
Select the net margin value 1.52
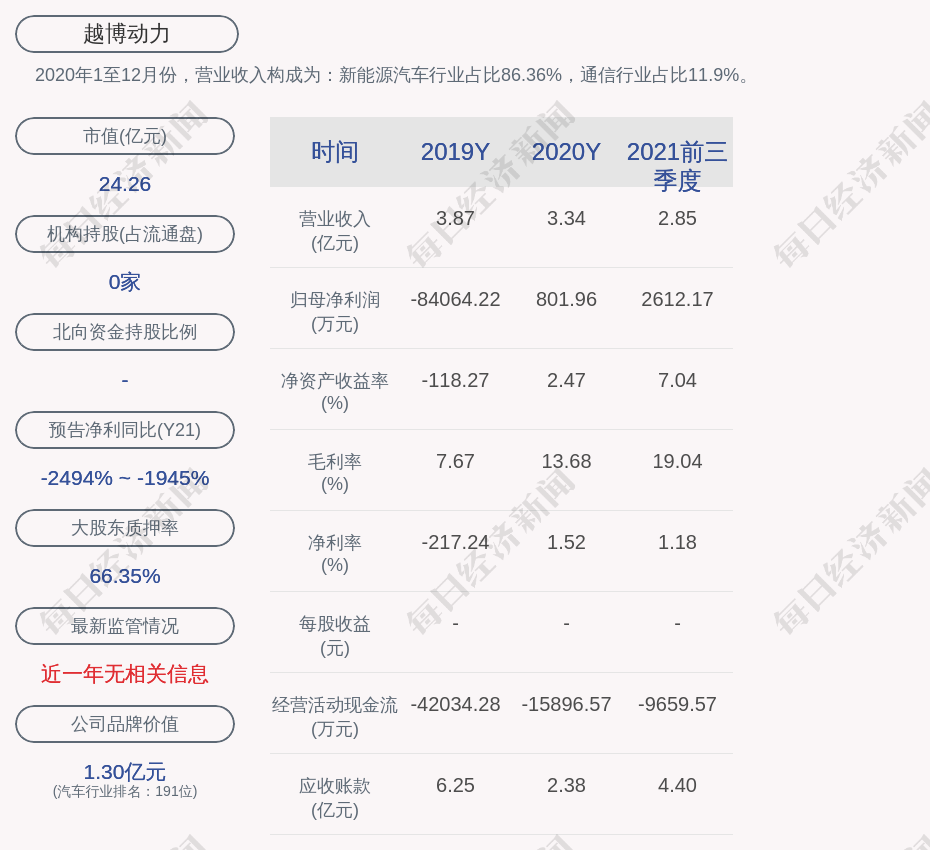tap(566, 542)
